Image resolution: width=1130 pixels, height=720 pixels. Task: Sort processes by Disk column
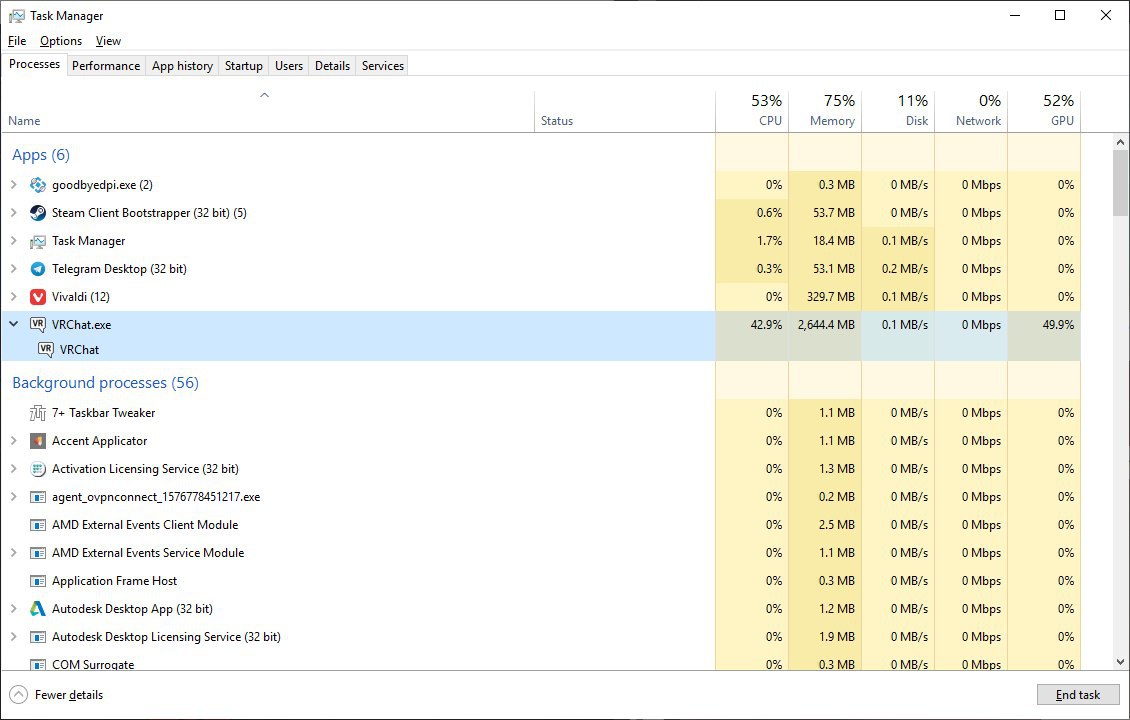(898, 112)
